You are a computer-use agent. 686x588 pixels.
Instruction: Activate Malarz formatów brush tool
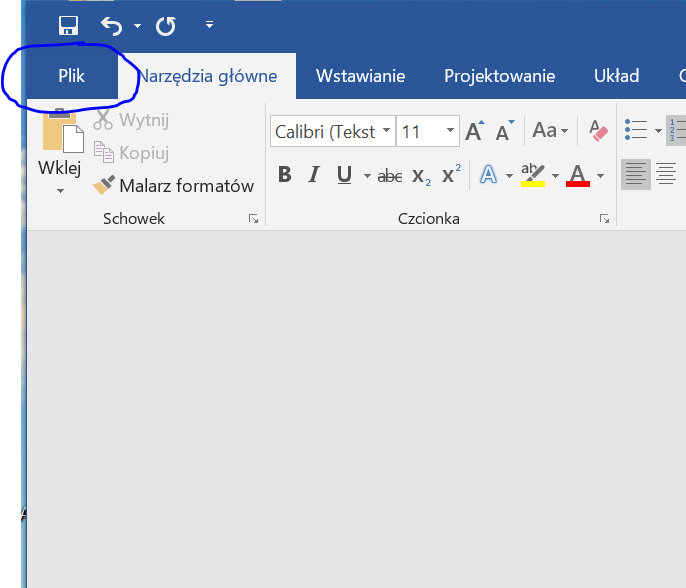tap(173, 186)
